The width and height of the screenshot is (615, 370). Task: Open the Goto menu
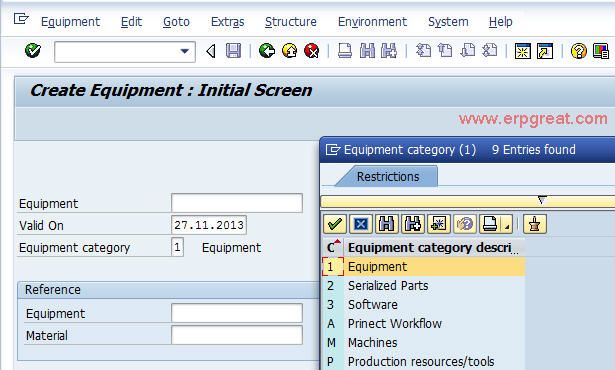pos(176,22)
